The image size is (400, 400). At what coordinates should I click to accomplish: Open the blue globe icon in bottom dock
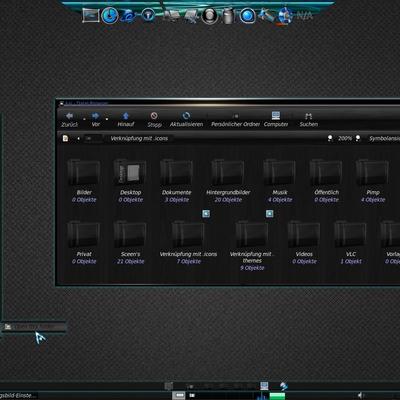coord(284,386)
